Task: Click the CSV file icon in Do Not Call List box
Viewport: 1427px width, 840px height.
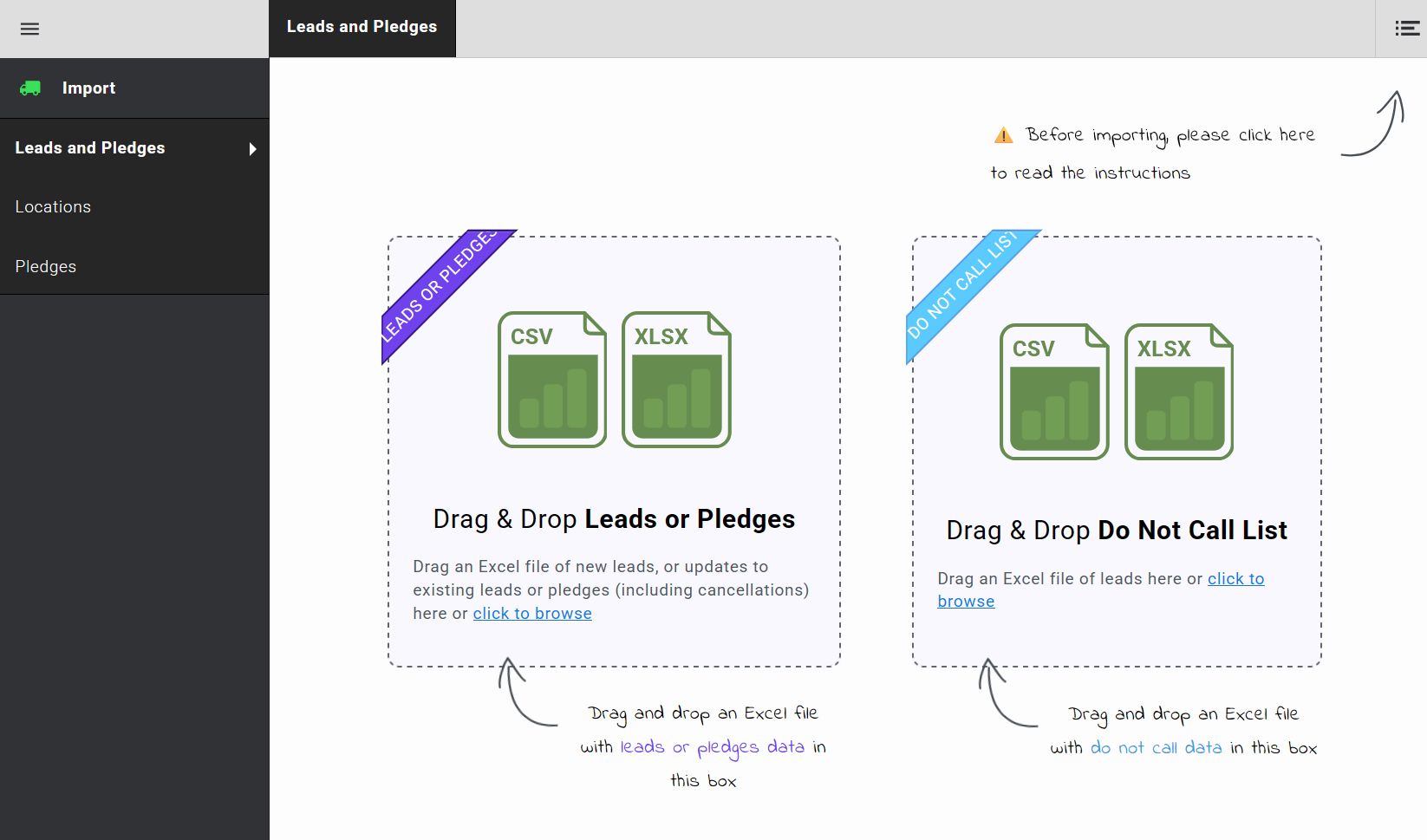Action: pos(1054,391)
